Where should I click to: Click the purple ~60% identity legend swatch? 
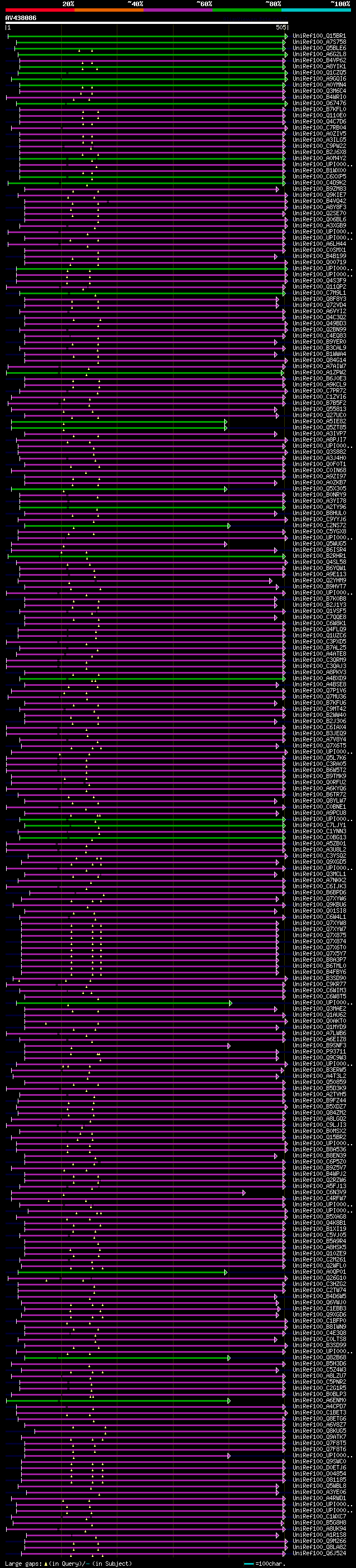point(179,10)
